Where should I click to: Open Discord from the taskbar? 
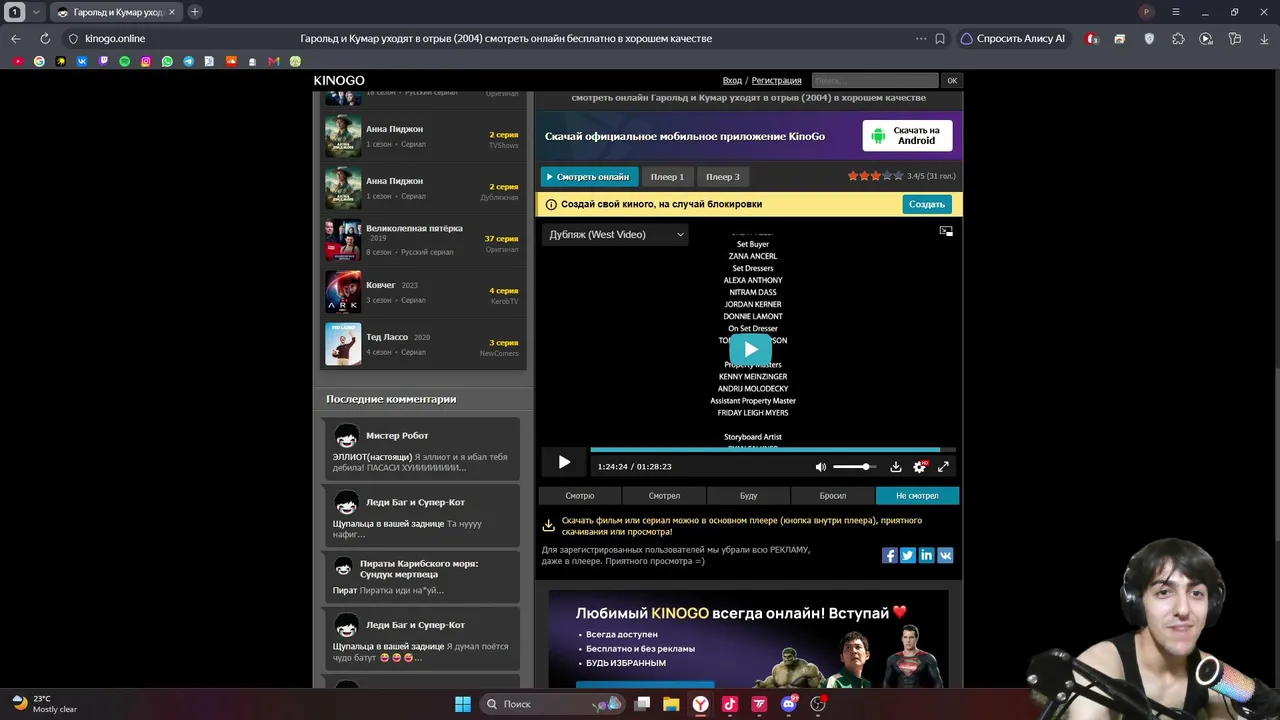789,704
